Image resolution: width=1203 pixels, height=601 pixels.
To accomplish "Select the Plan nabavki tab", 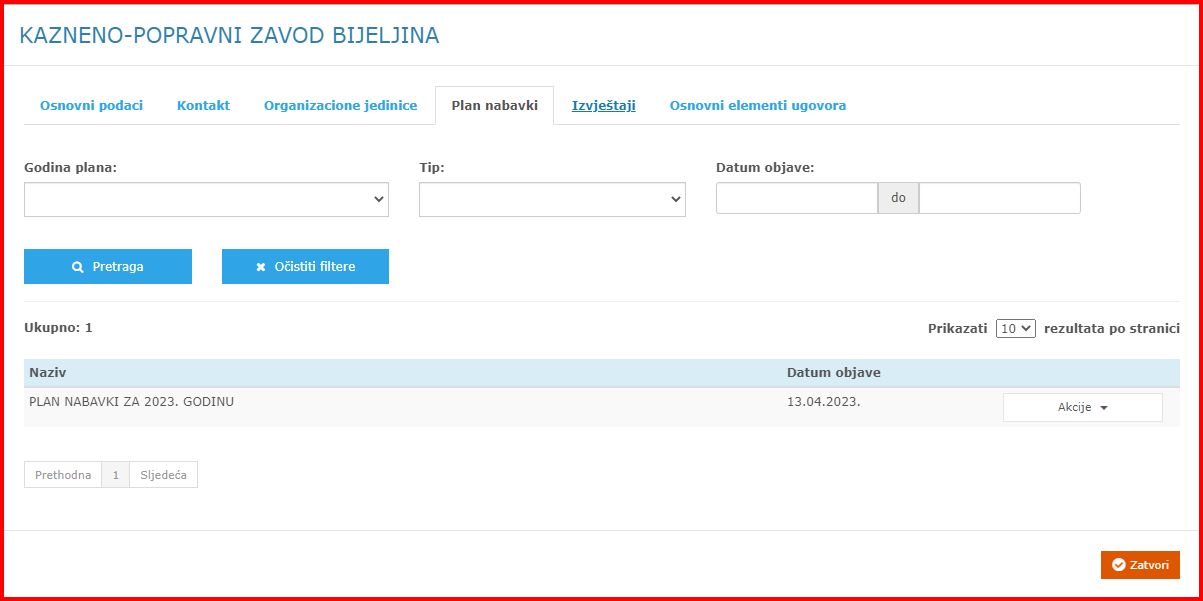I will click(x=494, y=105).
